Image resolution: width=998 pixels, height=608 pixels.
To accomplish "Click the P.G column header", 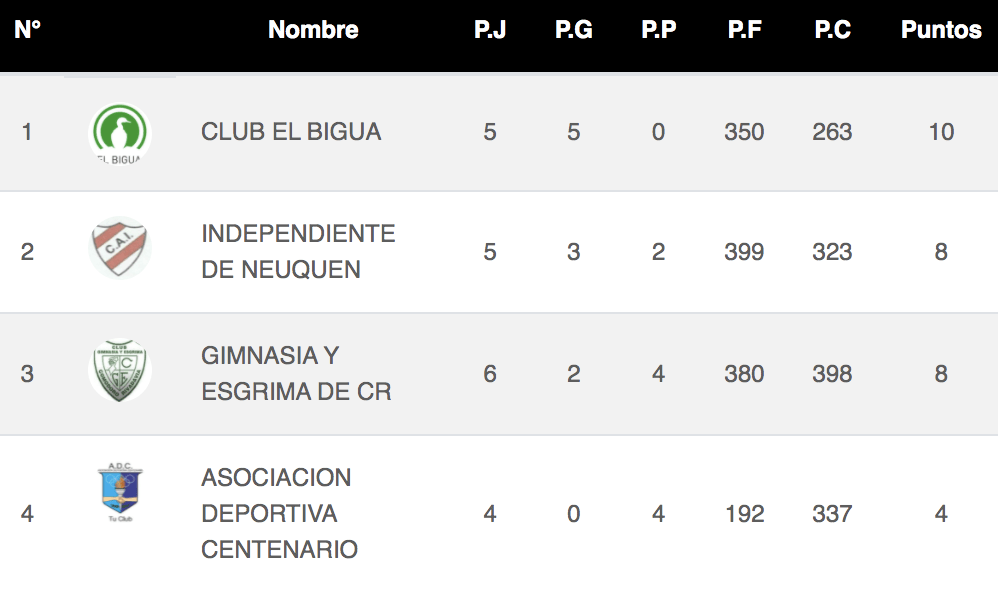I will pyautogui.click(x=573, y=30).
